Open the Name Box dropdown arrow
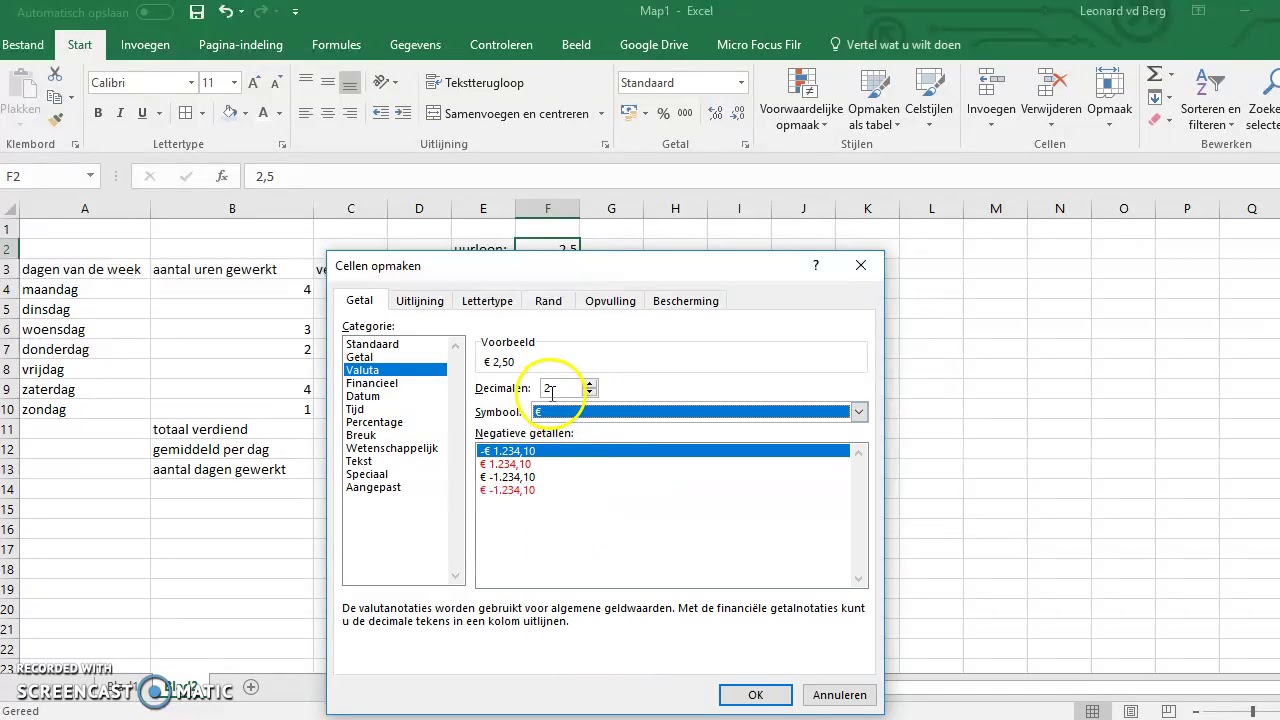Viewport: 1280px width, 720px height. point(90,176)
